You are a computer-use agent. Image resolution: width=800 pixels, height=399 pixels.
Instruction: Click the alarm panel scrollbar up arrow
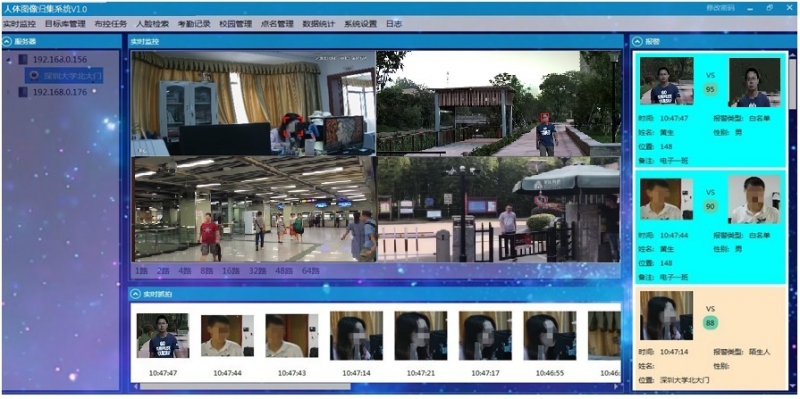click(x=792, y=55)
